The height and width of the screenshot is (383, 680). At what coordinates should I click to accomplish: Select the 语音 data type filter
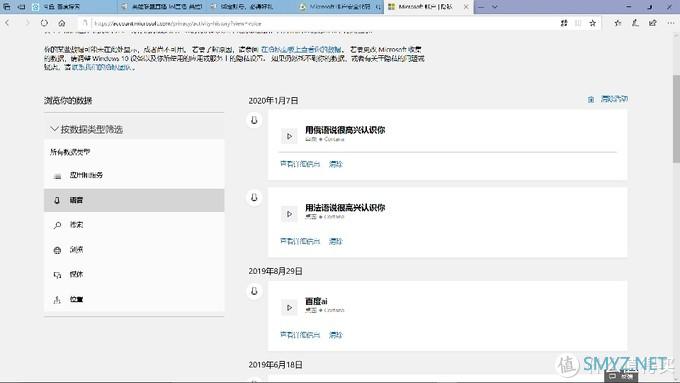tap(134, 200)
